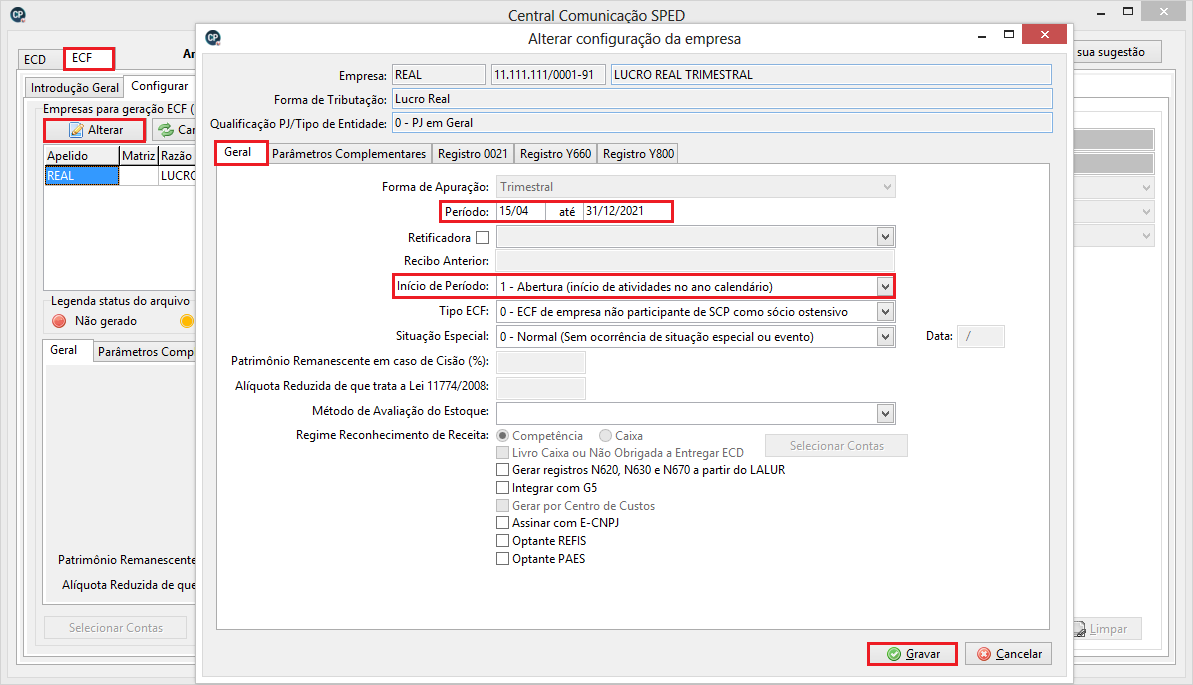Switch to the Registro Y800 tab
This screenshot has height=685, width=1193.
tap(638, 154)
